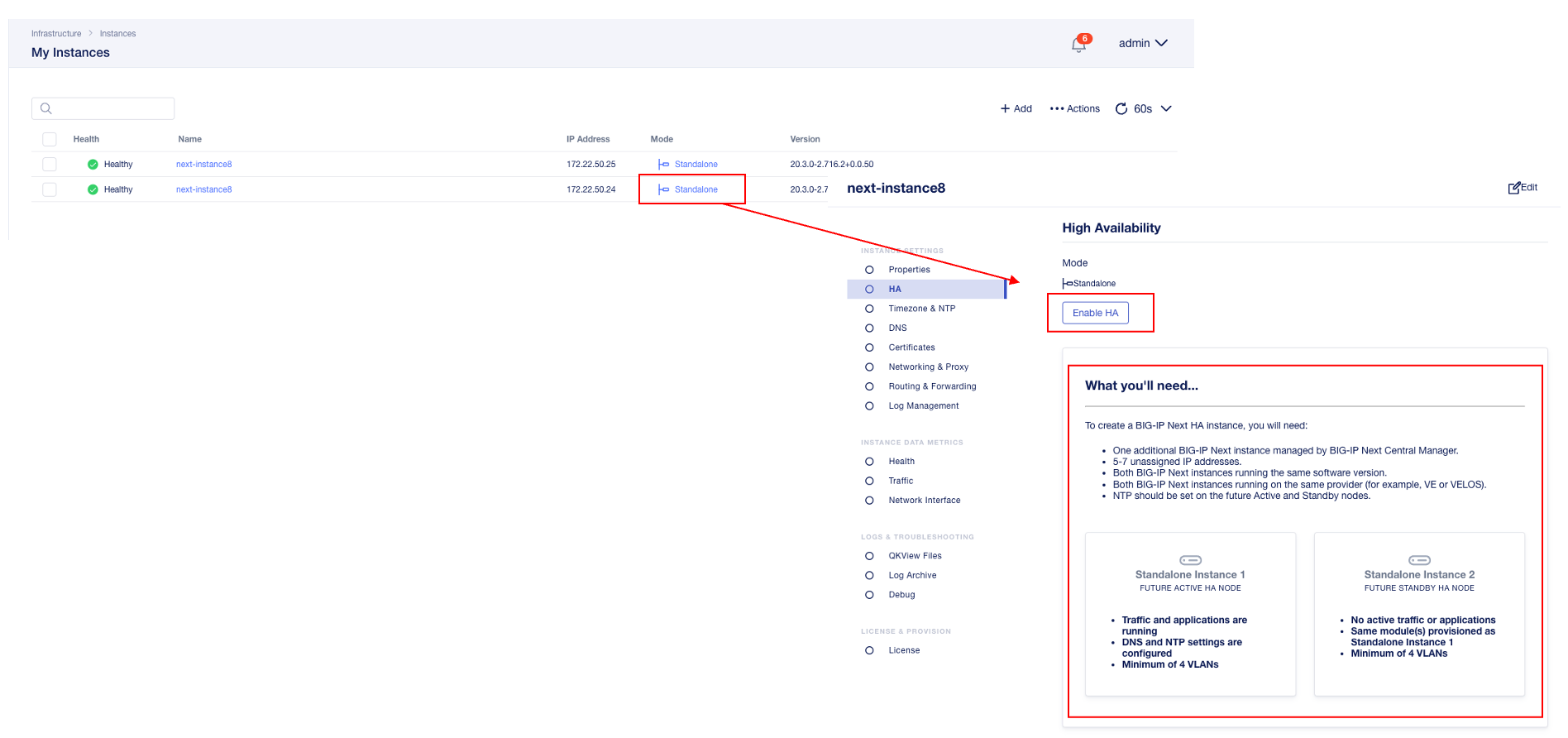Go to the Infrastructure breadcrumb
The image size is (1568, 738).
pos(56,34)
